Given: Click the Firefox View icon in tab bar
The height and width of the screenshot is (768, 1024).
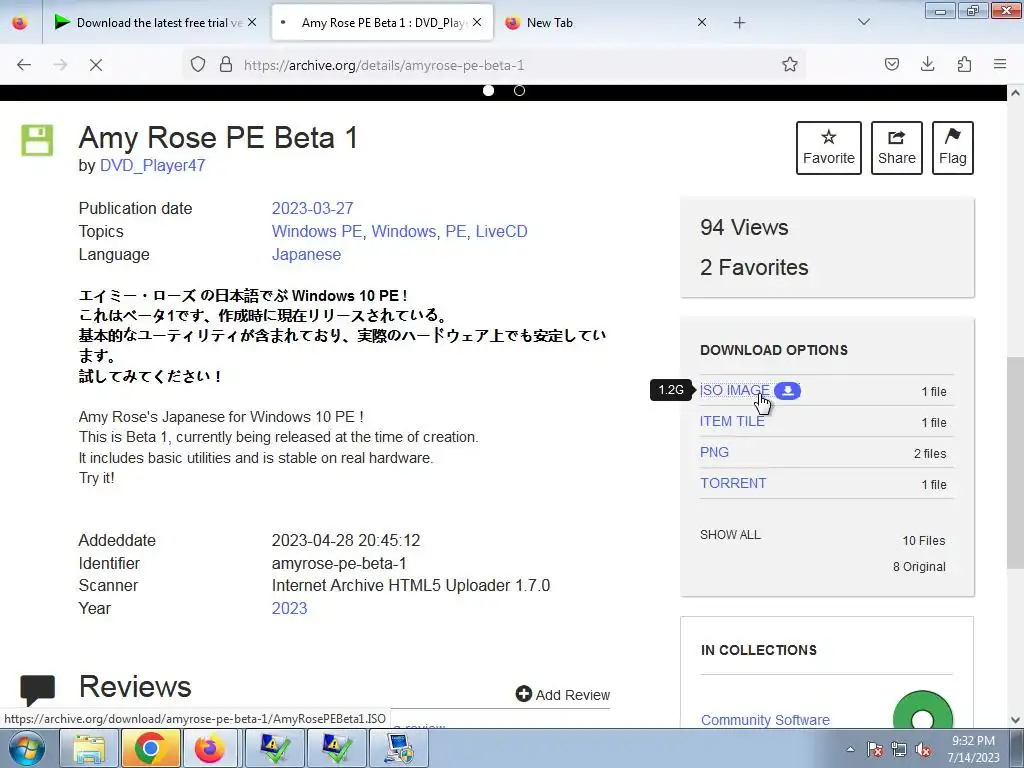Looking at the screenshot, I should pyautogui.click(x=20, y=23).
